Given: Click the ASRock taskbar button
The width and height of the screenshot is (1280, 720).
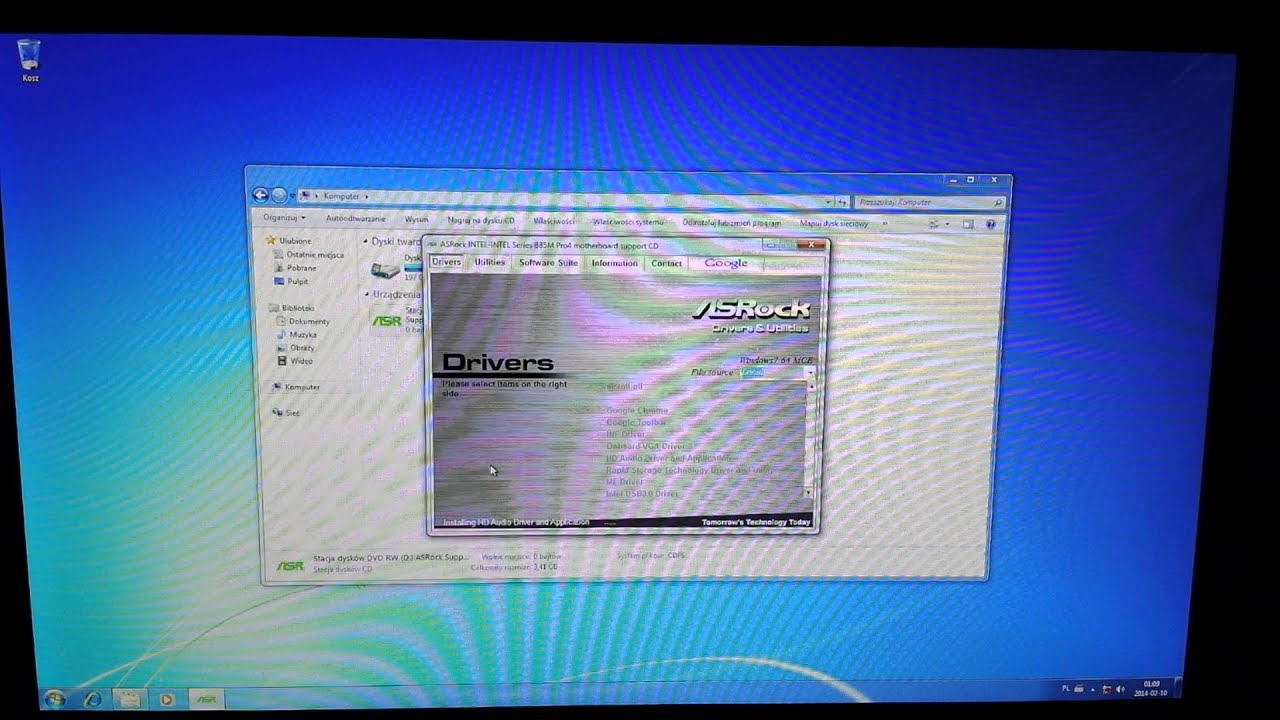Looking at the screenshot, I should tap(206, 699).
